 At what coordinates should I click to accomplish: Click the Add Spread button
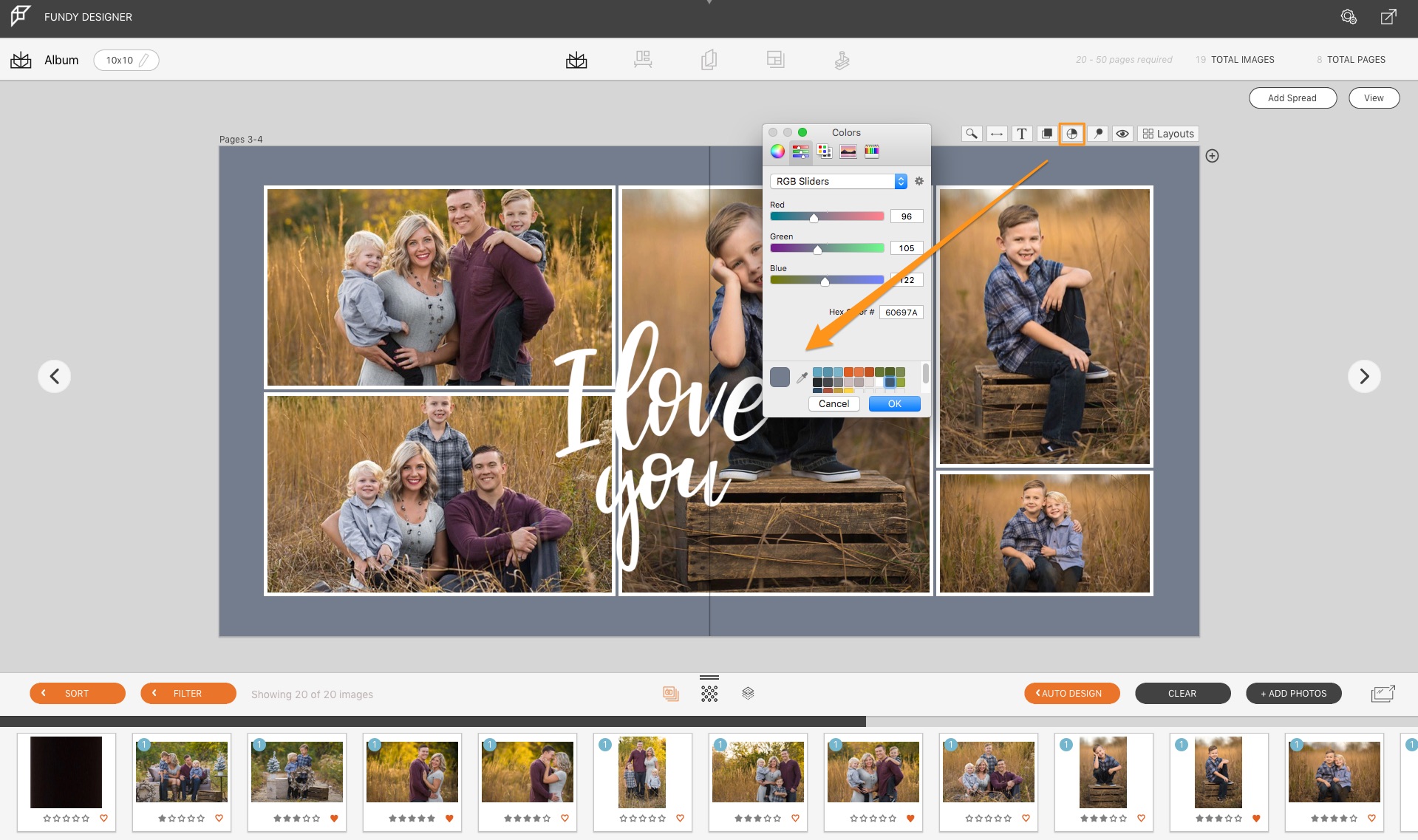tap(1292, 98)
